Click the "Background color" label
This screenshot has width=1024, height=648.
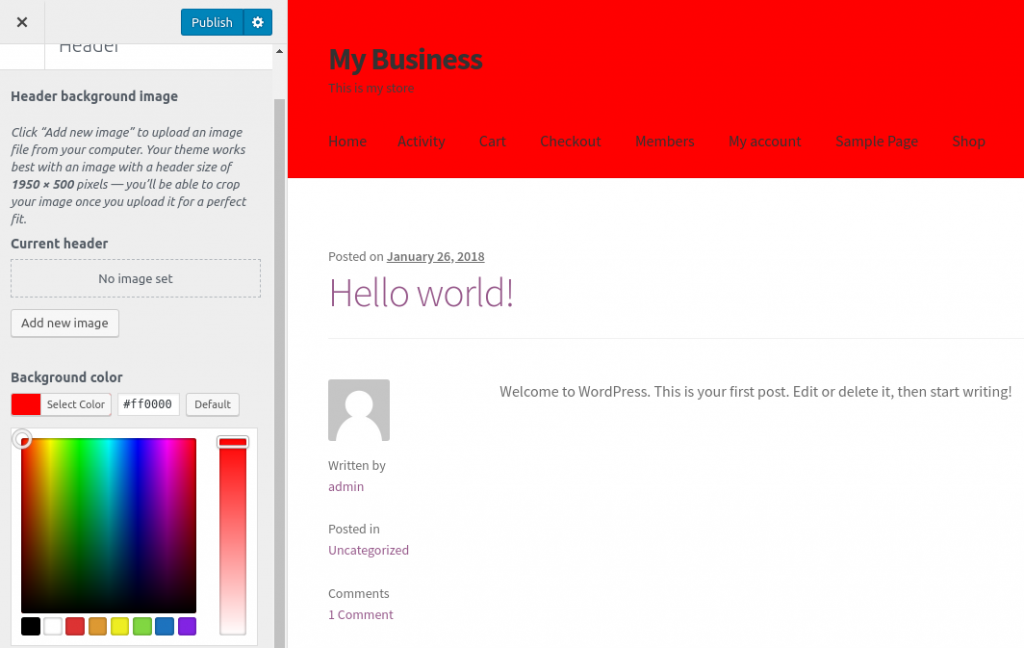tap(67, 378)
